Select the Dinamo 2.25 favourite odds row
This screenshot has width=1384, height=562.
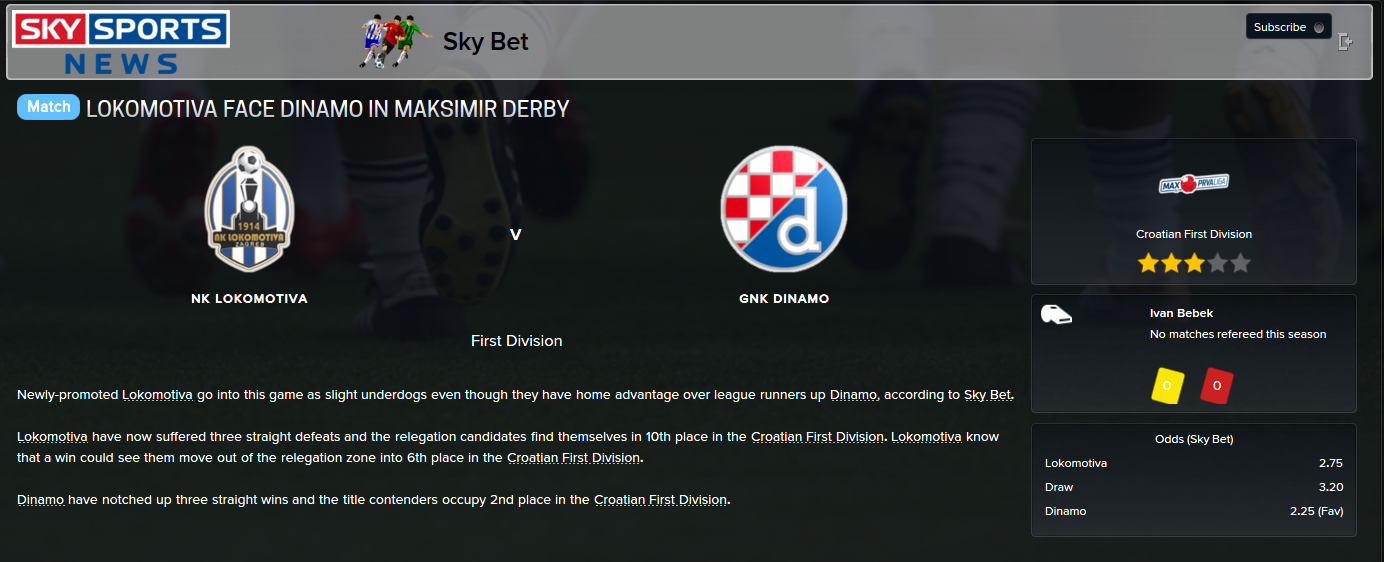click(1193, 511)
